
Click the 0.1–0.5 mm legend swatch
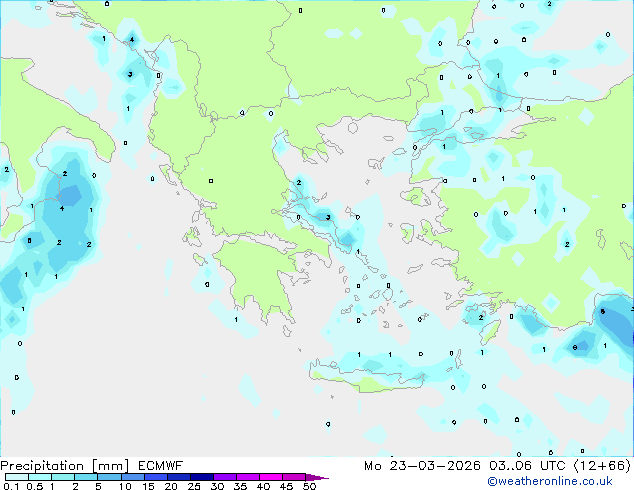[17, 477]
